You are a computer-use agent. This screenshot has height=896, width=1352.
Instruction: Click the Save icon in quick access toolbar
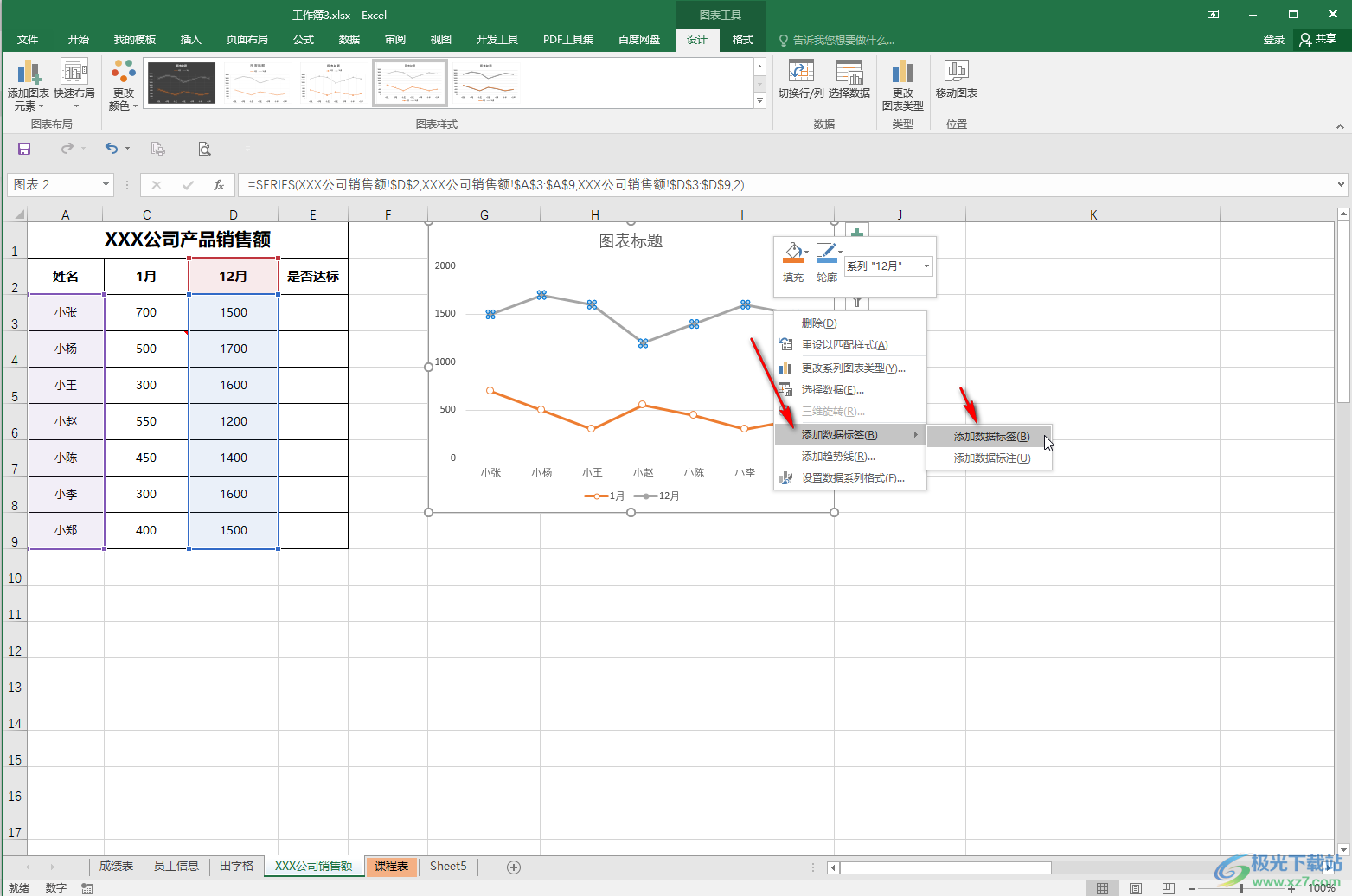pos(24,149)
